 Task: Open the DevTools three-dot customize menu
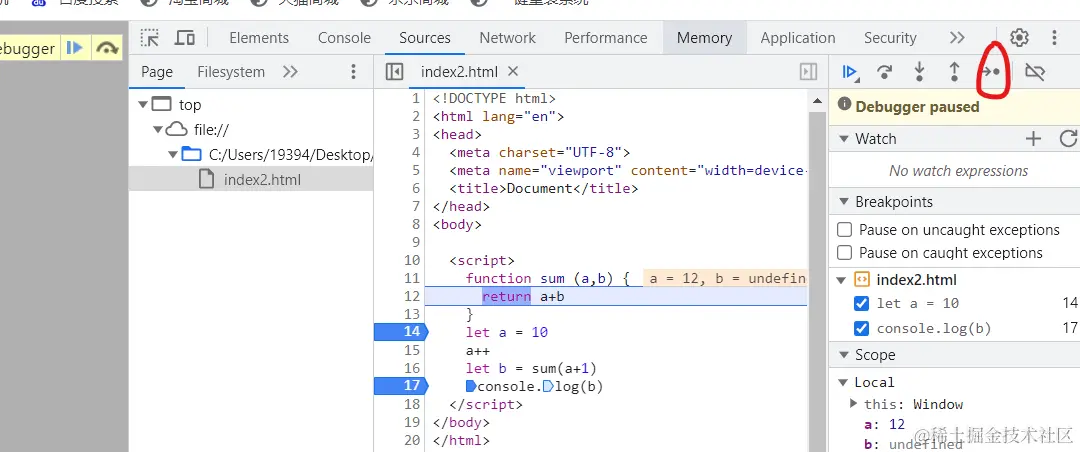(x=1054, y=37)
